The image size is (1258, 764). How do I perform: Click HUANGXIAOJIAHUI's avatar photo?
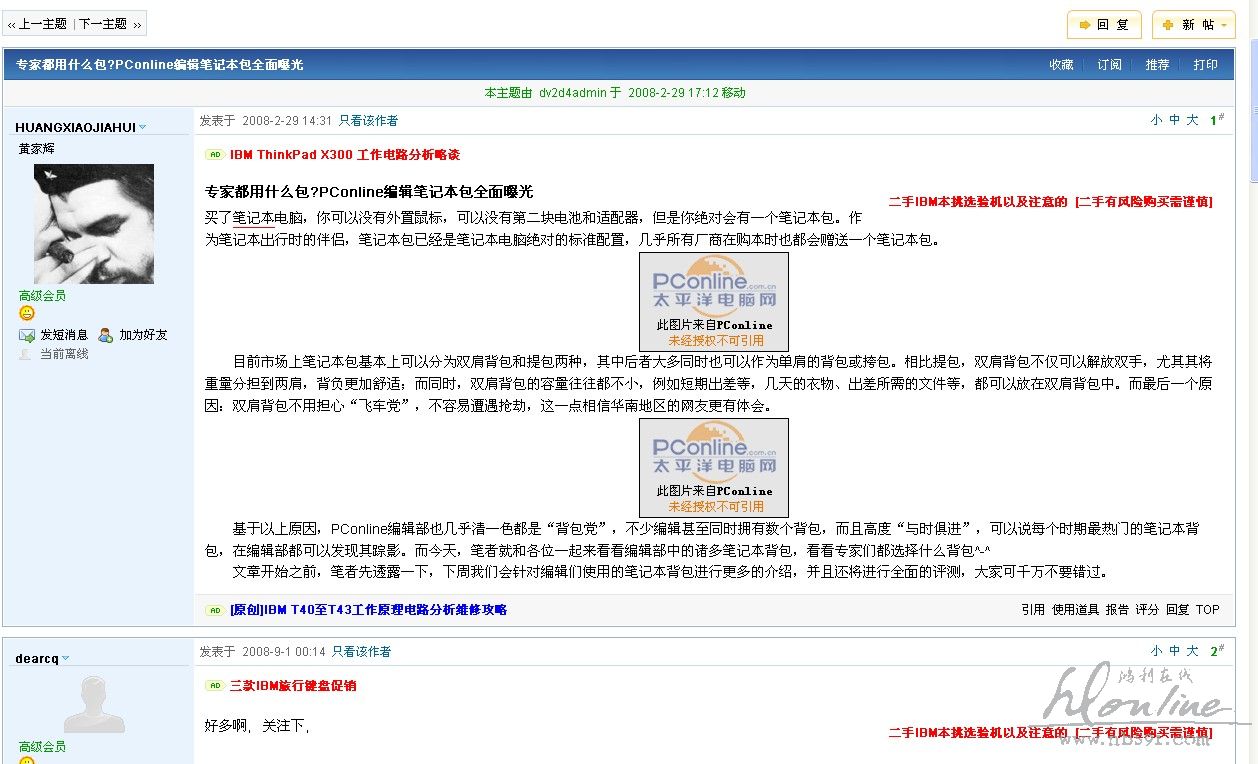pos(94,224)
